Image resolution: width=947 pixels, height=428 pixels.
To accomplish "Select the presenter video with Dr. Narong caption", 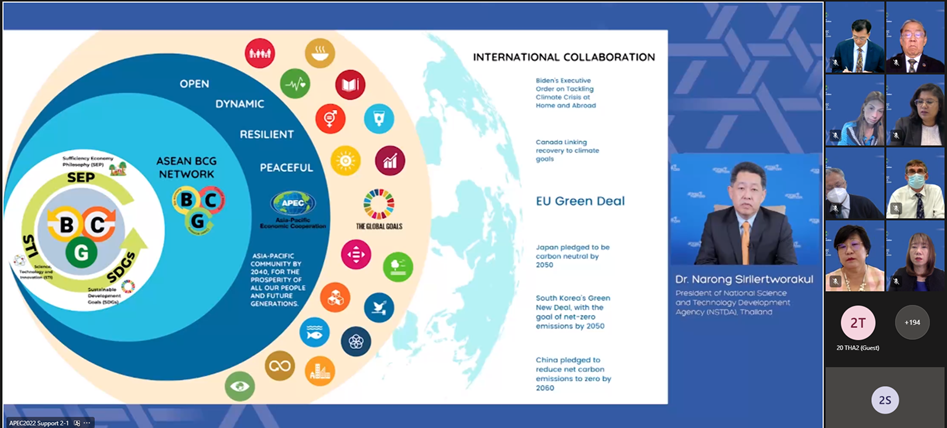I will [x=746, y=210].
